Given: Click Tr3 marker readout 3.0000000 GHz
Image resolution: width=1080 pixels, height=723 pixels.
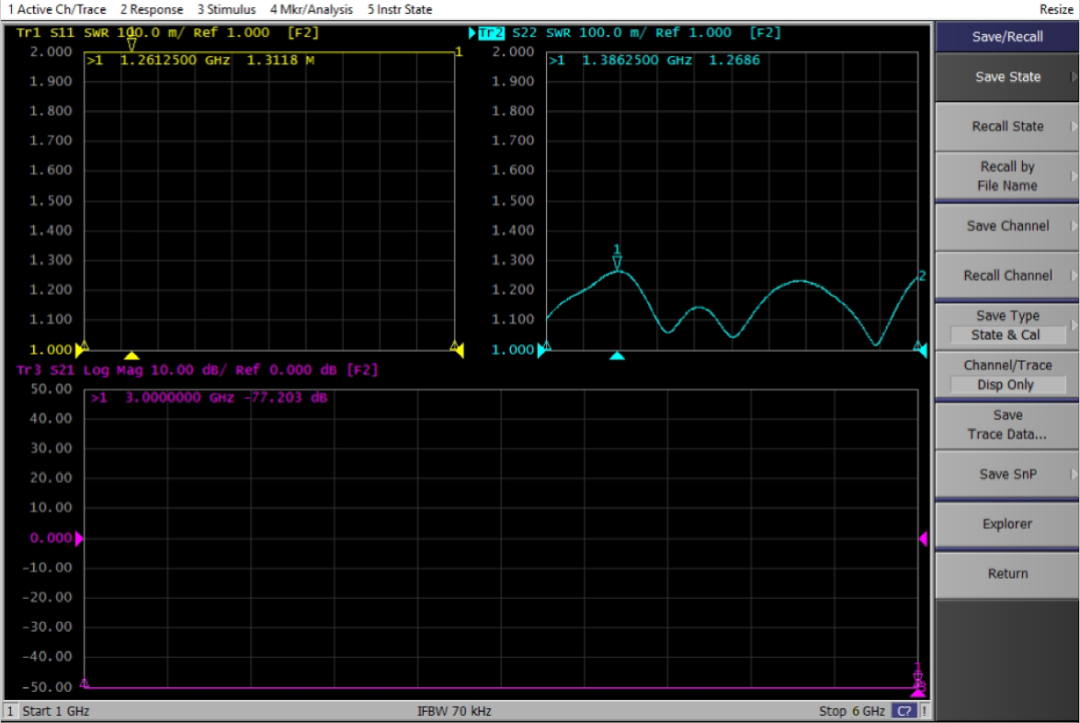Looking at the screenshot, I should 179,397.
